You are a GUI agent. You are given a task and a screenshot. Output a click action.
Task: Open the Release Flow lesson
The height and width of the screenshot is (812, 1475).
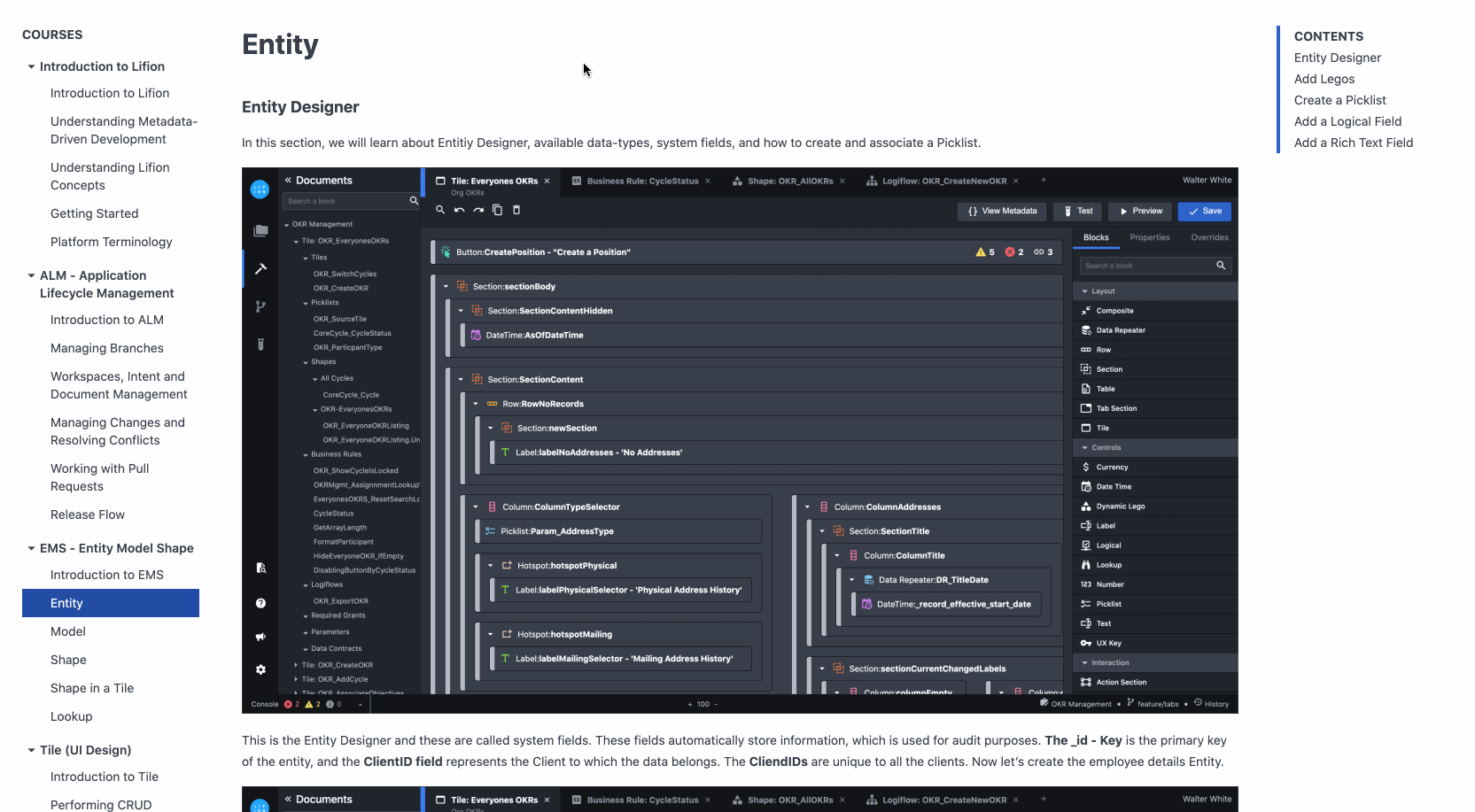coord(88,514)
